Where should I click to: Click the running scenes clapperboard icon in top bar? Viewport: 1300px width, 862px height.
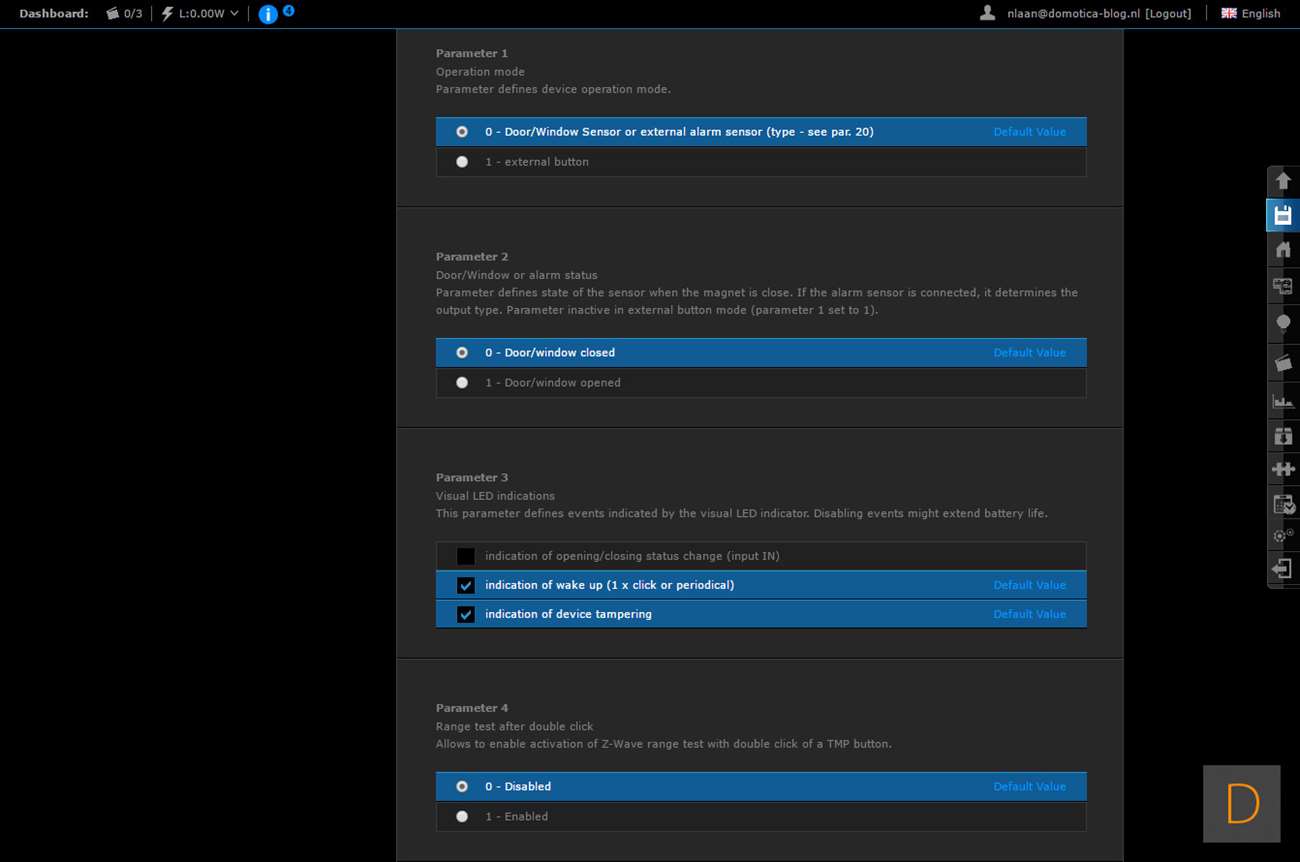113,13
